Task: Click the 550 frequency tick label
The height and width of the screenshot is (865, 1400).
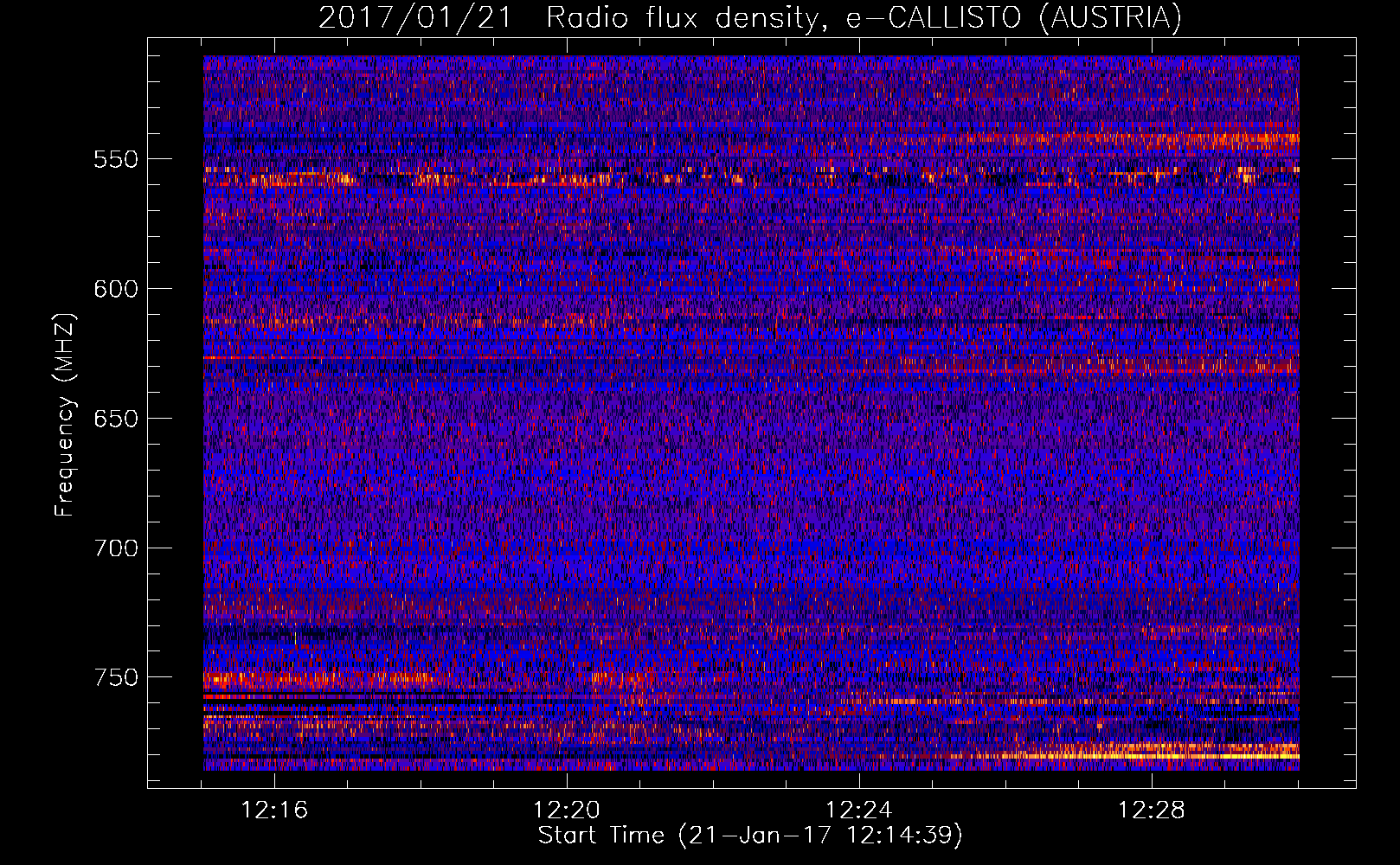Action: pos(116,159)
